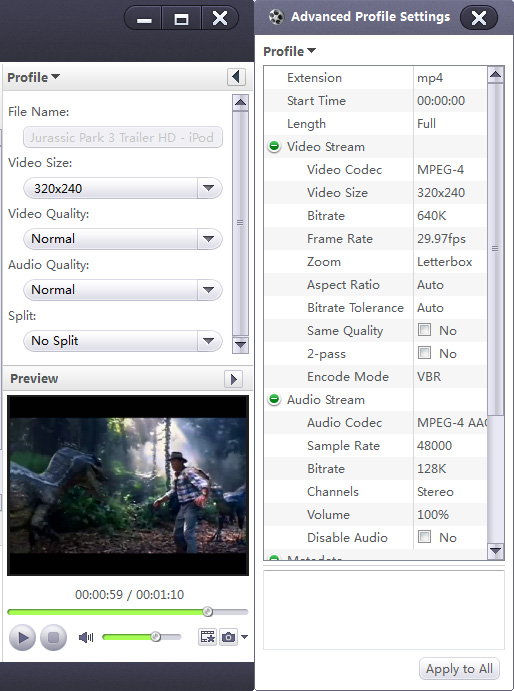The width and height of the screenshot is (514, 691).
Task: Click the preview video thumbnail
Action: (128, 485)
